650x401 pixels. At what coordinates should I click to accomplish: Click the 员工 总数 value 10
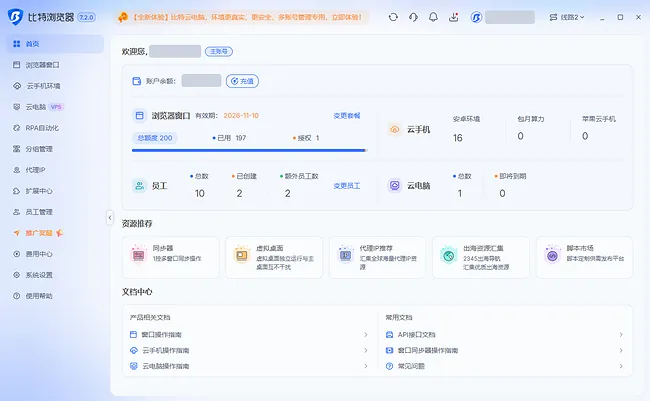(x=200, y=193)
